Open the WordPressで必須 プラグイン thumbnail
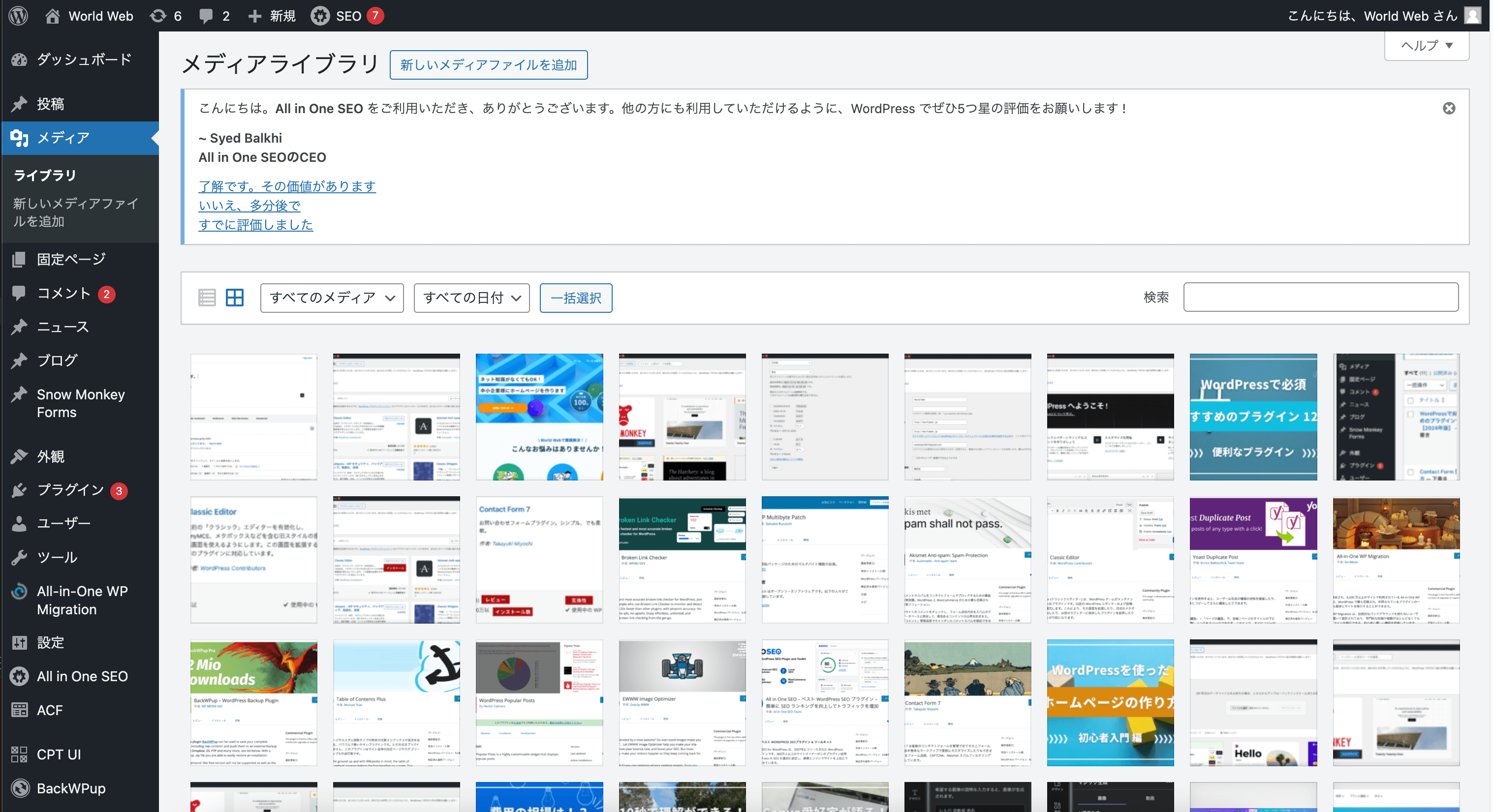Screen dimensions: 1493x812 (x=1253, y=417)
